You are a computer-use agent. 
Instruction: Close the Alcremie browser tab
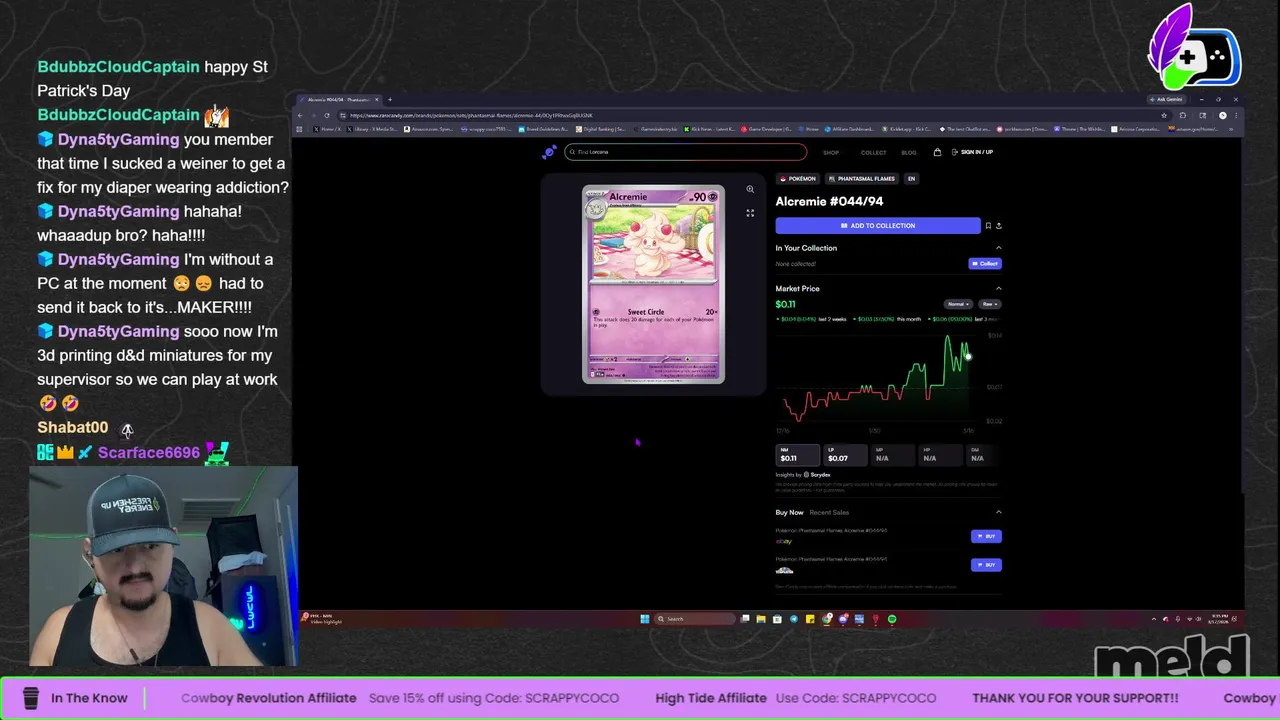pos(377,99)
